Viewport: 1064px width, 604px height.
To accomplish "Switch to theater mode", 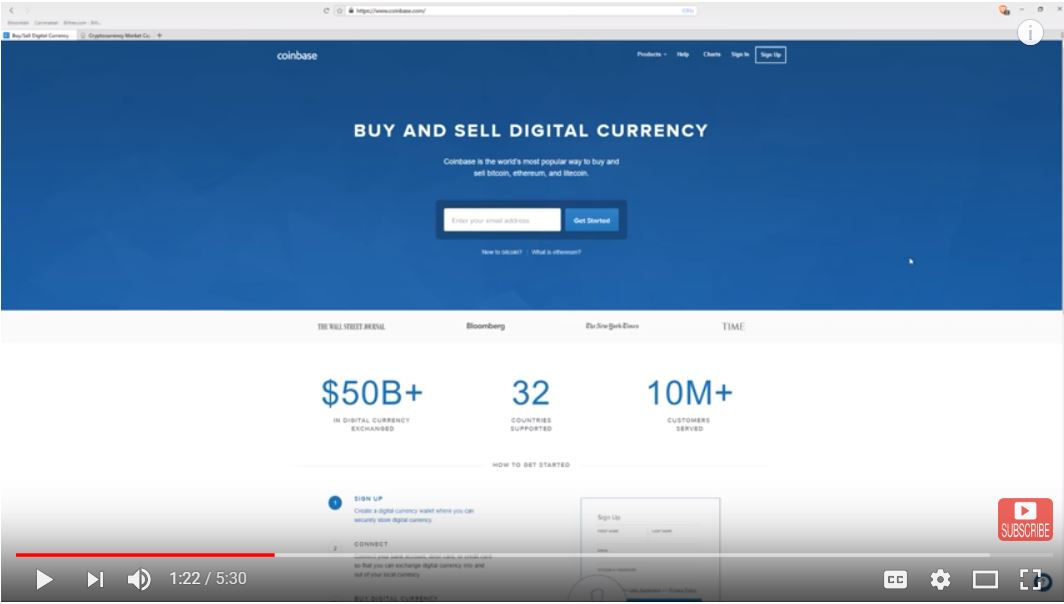I will coord(985,580).
